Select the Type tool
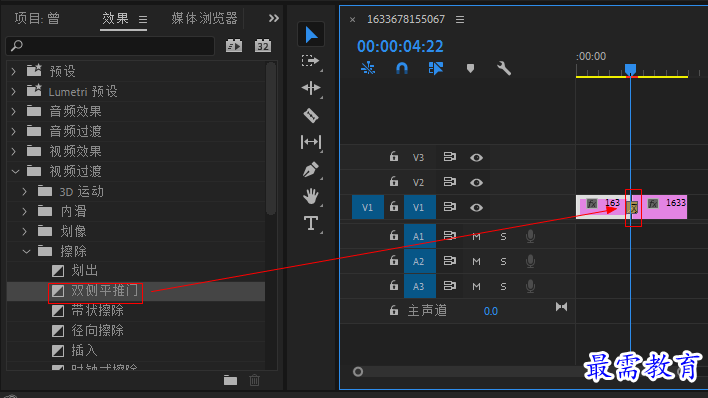 pyautogui.click(x=311, y=223)
